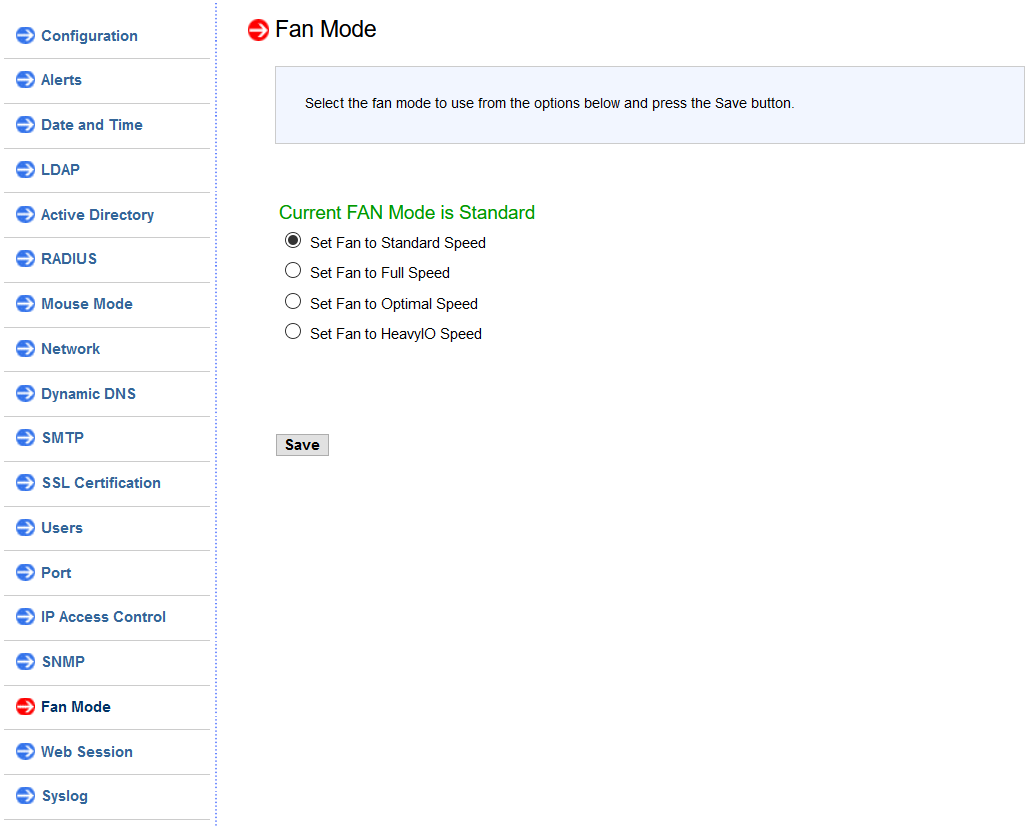Open IP Access Control page

pyautogui.click(x=103, y=617)
